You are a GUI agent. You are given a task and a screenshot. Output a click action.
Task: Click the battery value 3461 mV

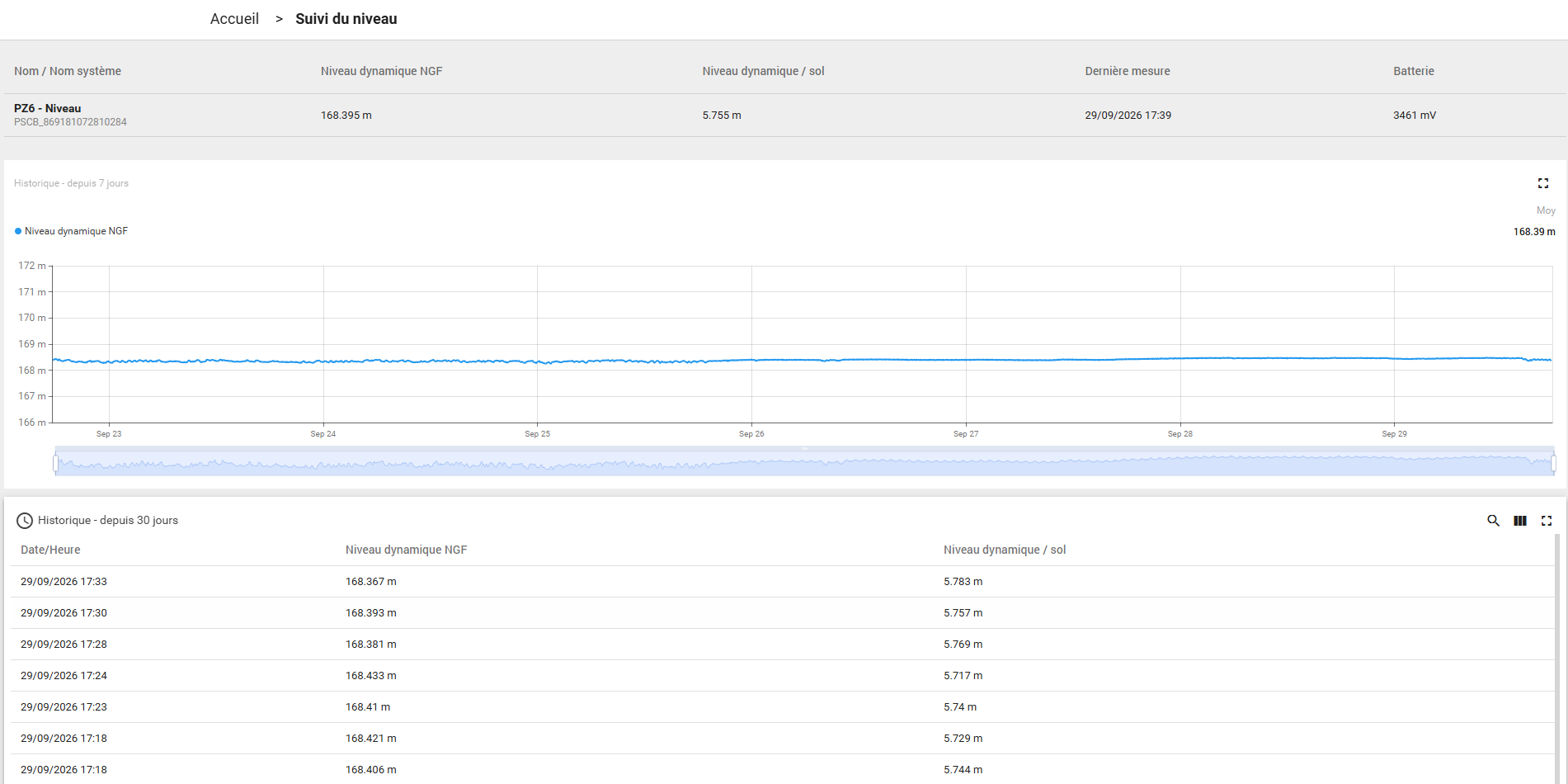pyautogui.click(x=1415, y=116)
